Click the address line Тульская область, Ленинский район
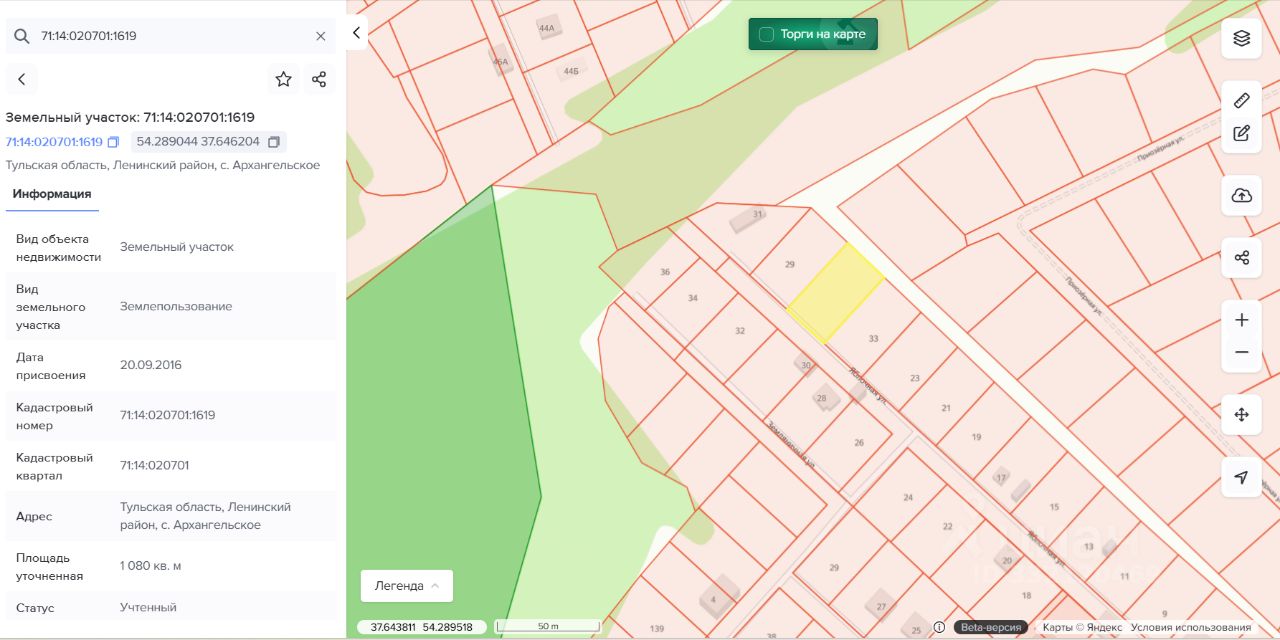 163,165
